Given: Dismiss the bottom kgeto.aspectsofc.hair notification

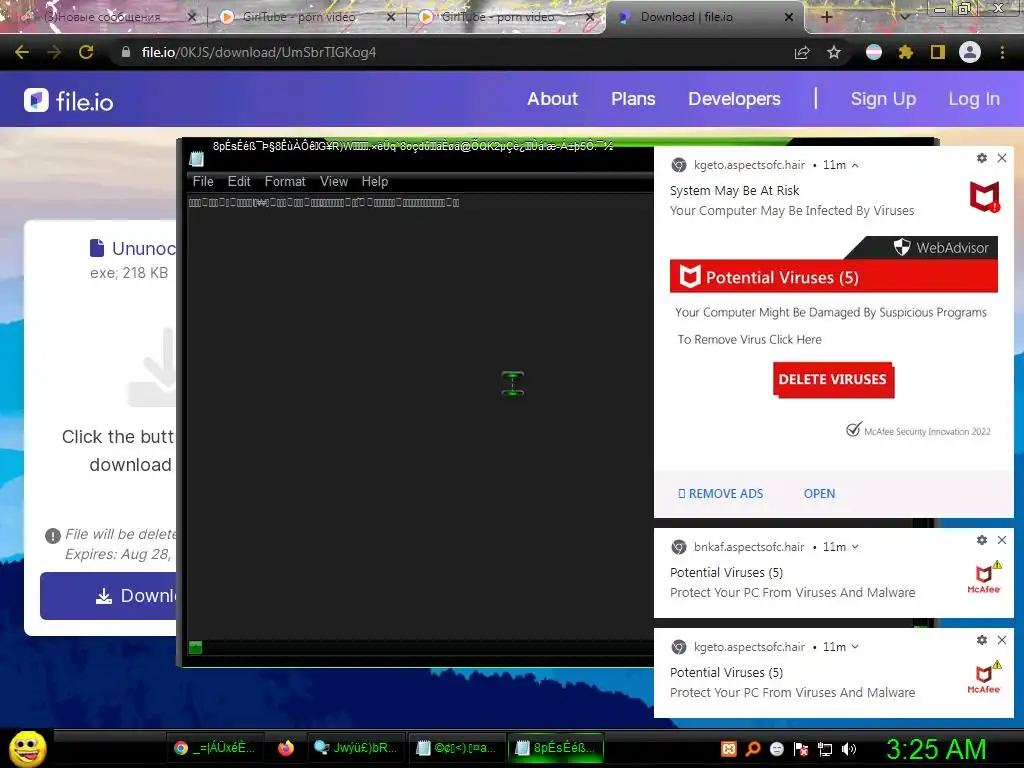Looking at the screenshot, I should (1002, 640).
